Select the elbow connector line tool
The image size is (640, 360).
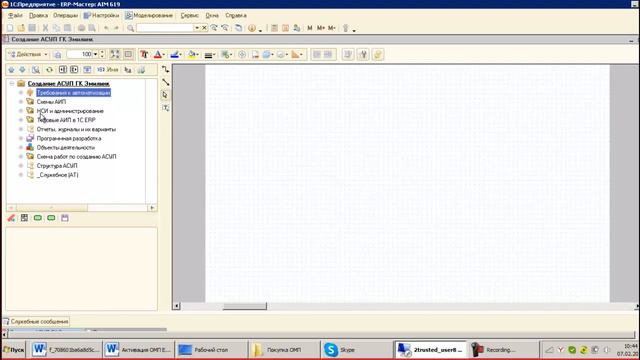click(165, 70)
